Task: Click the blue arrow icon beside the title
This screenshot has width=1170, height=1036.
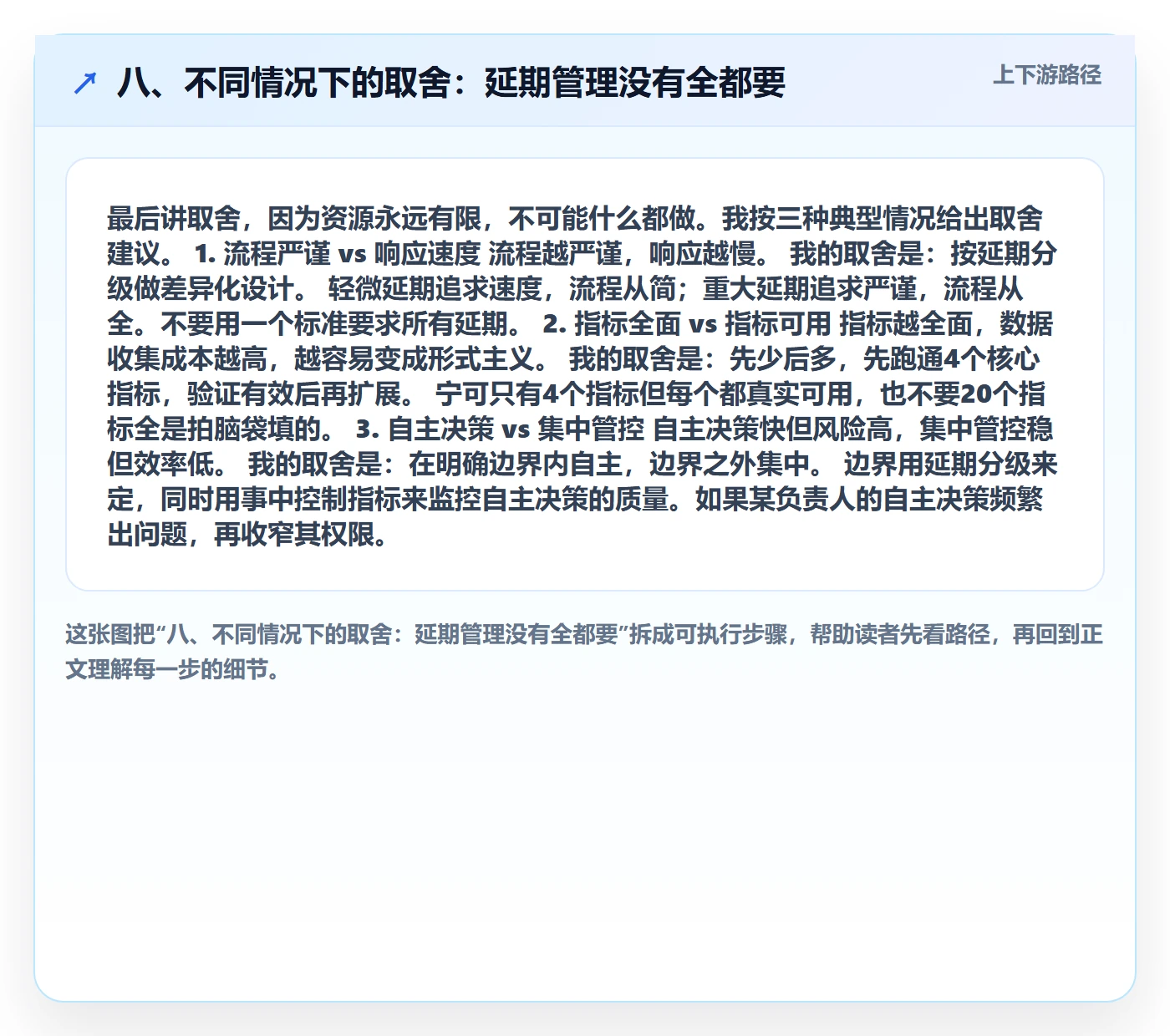Action: 85,83
